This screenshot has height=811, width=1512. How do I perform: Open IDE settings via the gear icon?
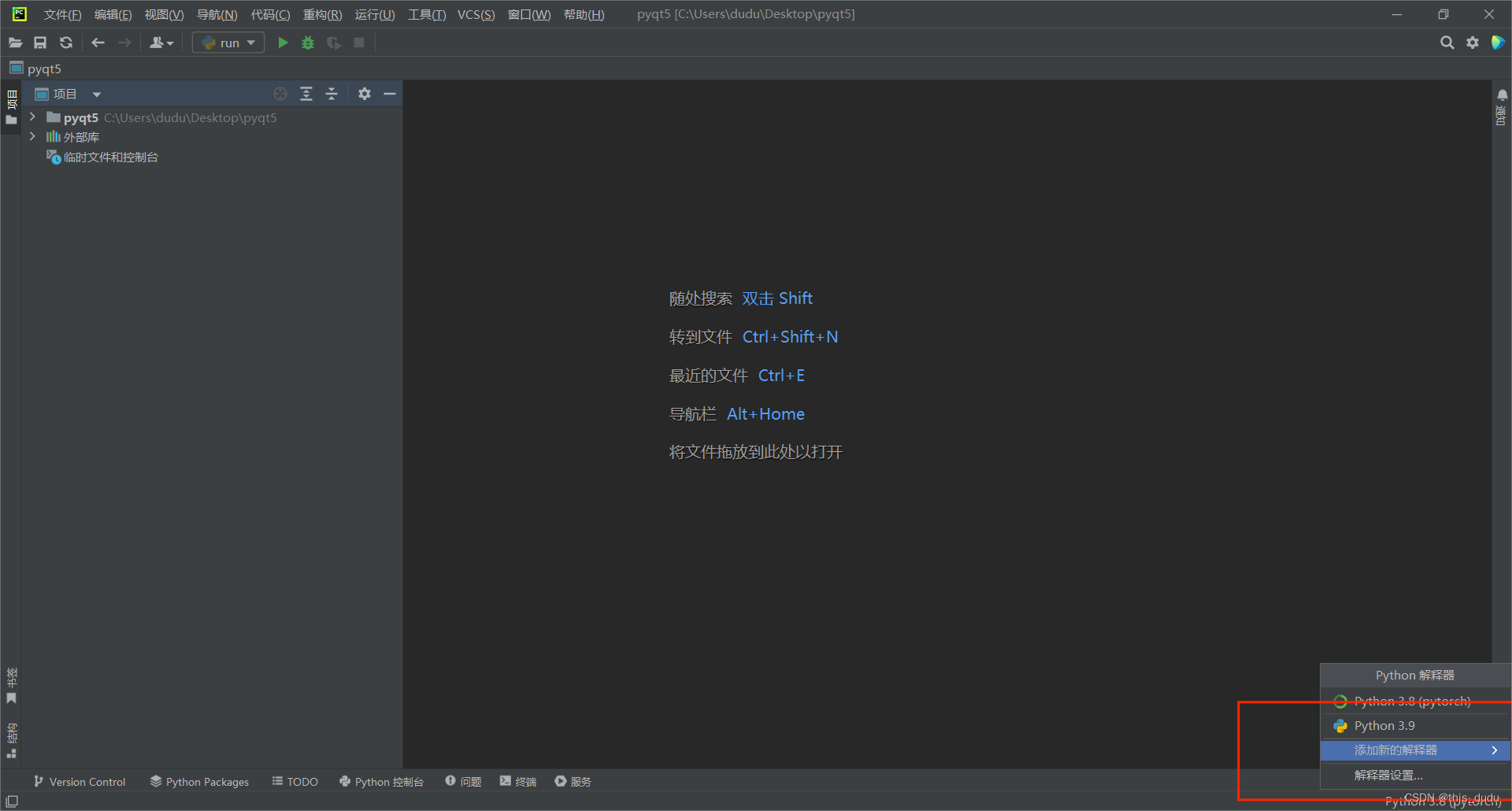click(1473, 43)
